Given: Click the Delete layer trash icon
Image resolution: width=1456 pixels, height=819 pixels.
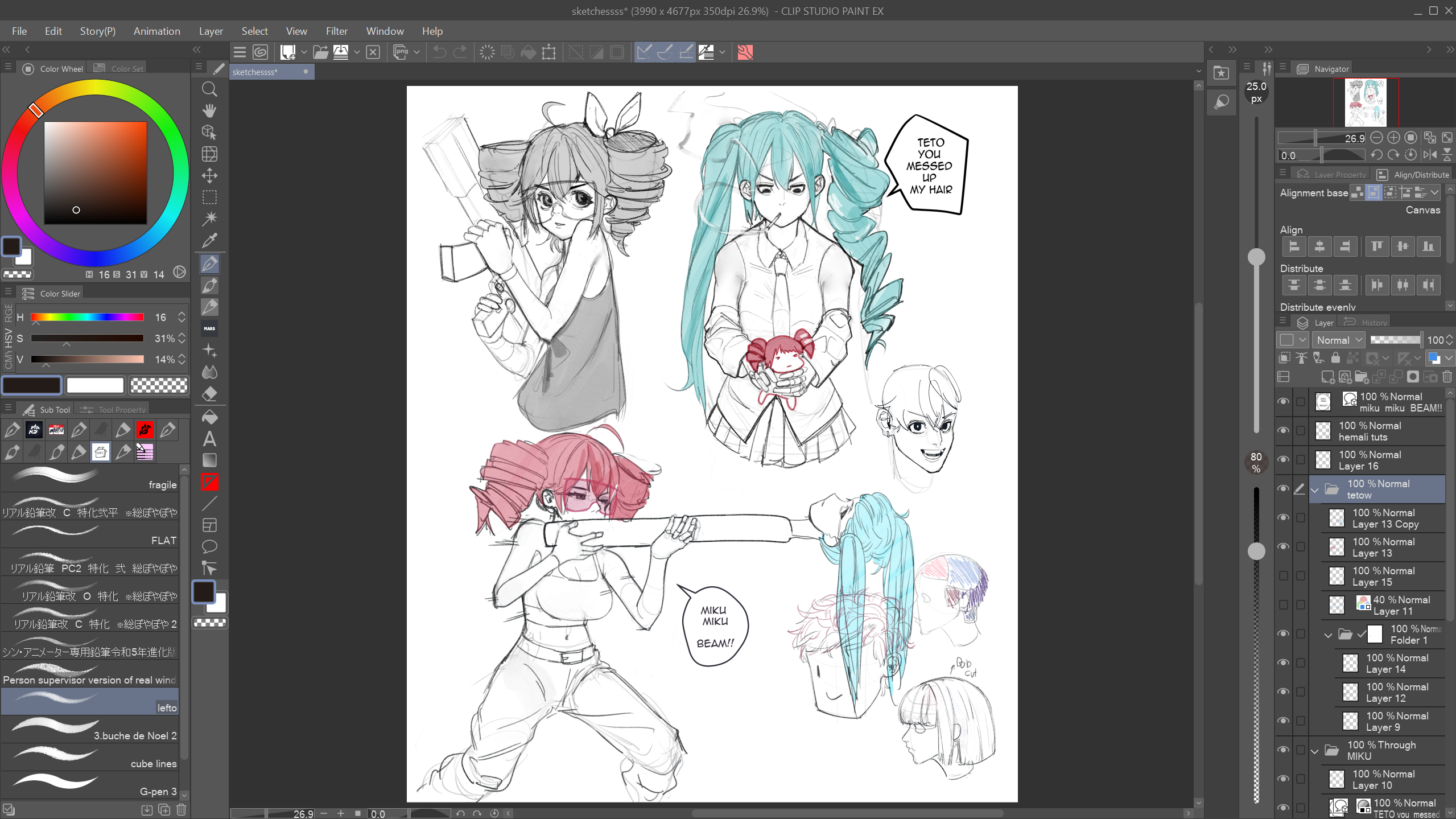Looking at the screenshot, I should point(1447,377).
